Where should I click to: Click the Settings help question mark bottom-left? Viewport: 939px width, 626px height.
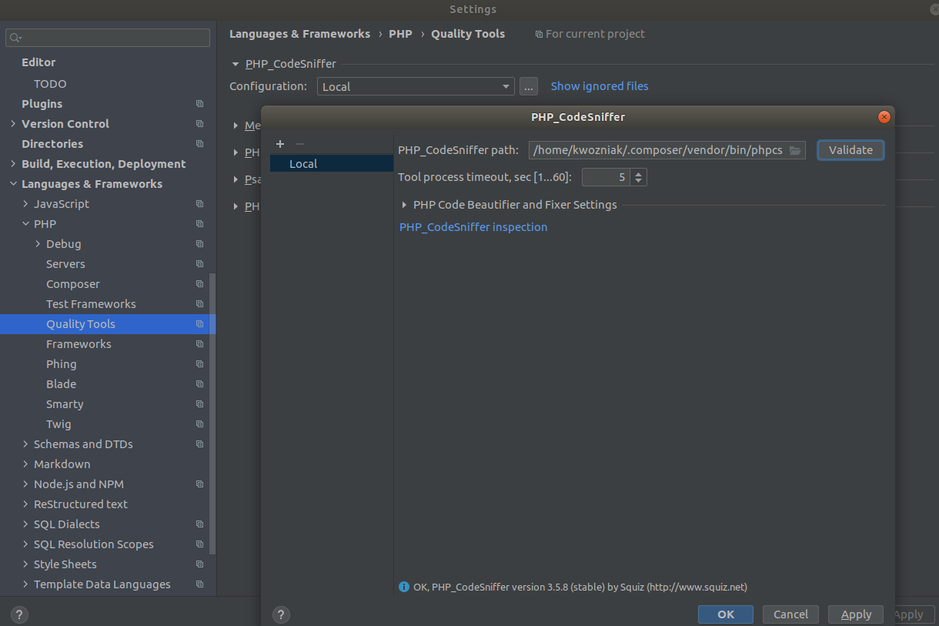click(18, 614)
